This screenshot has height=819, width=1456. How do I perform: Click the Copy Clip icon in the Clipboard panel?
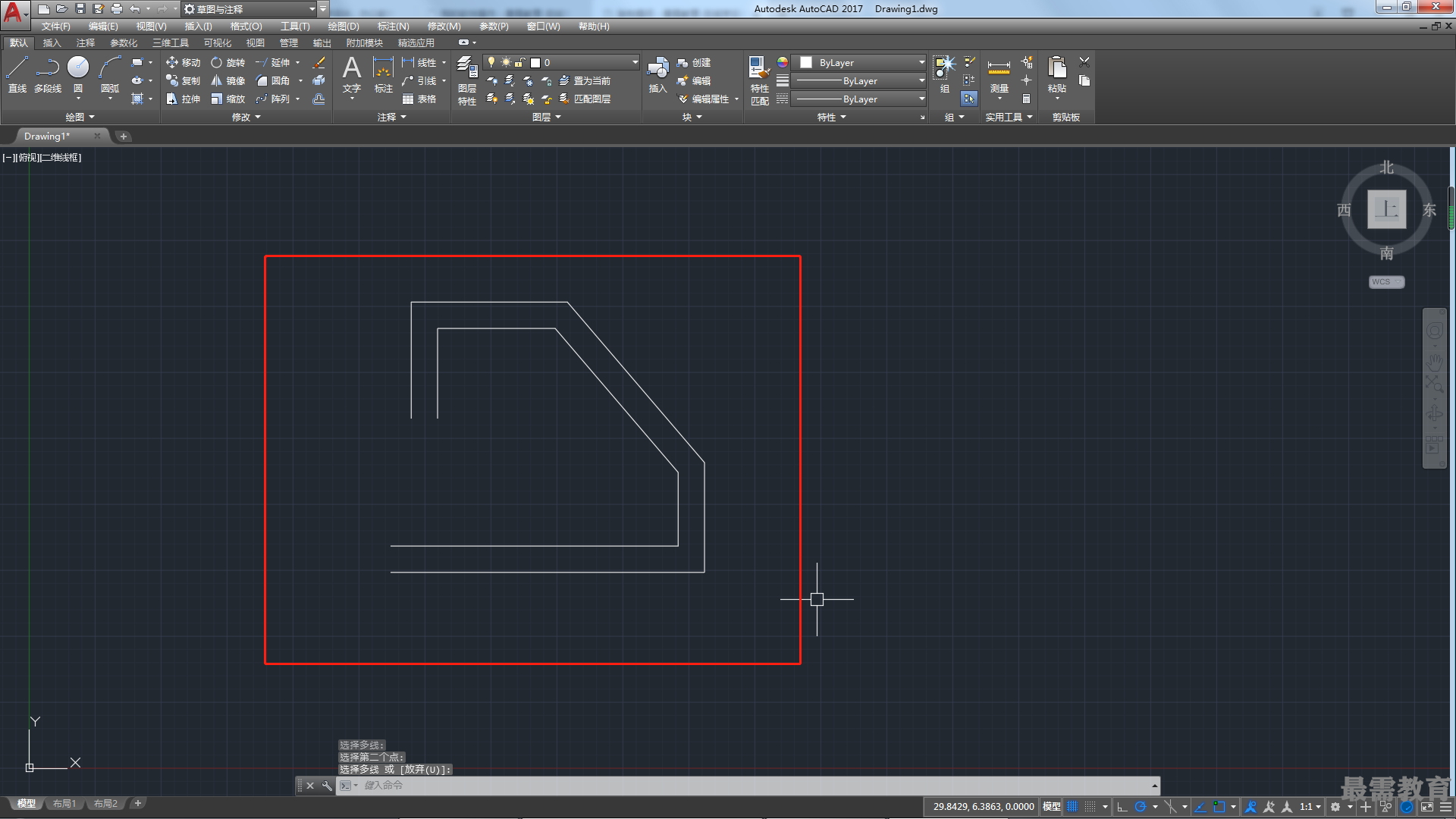[x=1084, y=80]
